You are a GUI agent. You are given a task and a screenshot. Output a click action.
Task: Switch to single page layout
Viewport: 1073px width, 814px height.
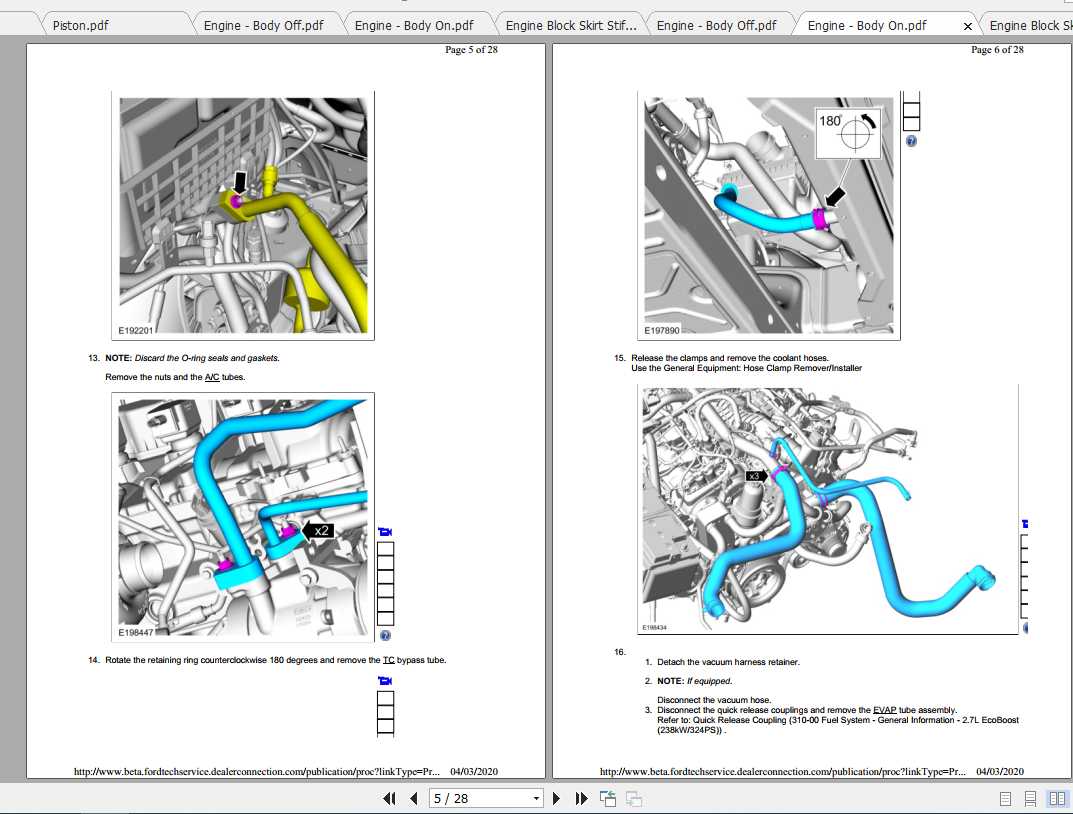point(1005,798)
